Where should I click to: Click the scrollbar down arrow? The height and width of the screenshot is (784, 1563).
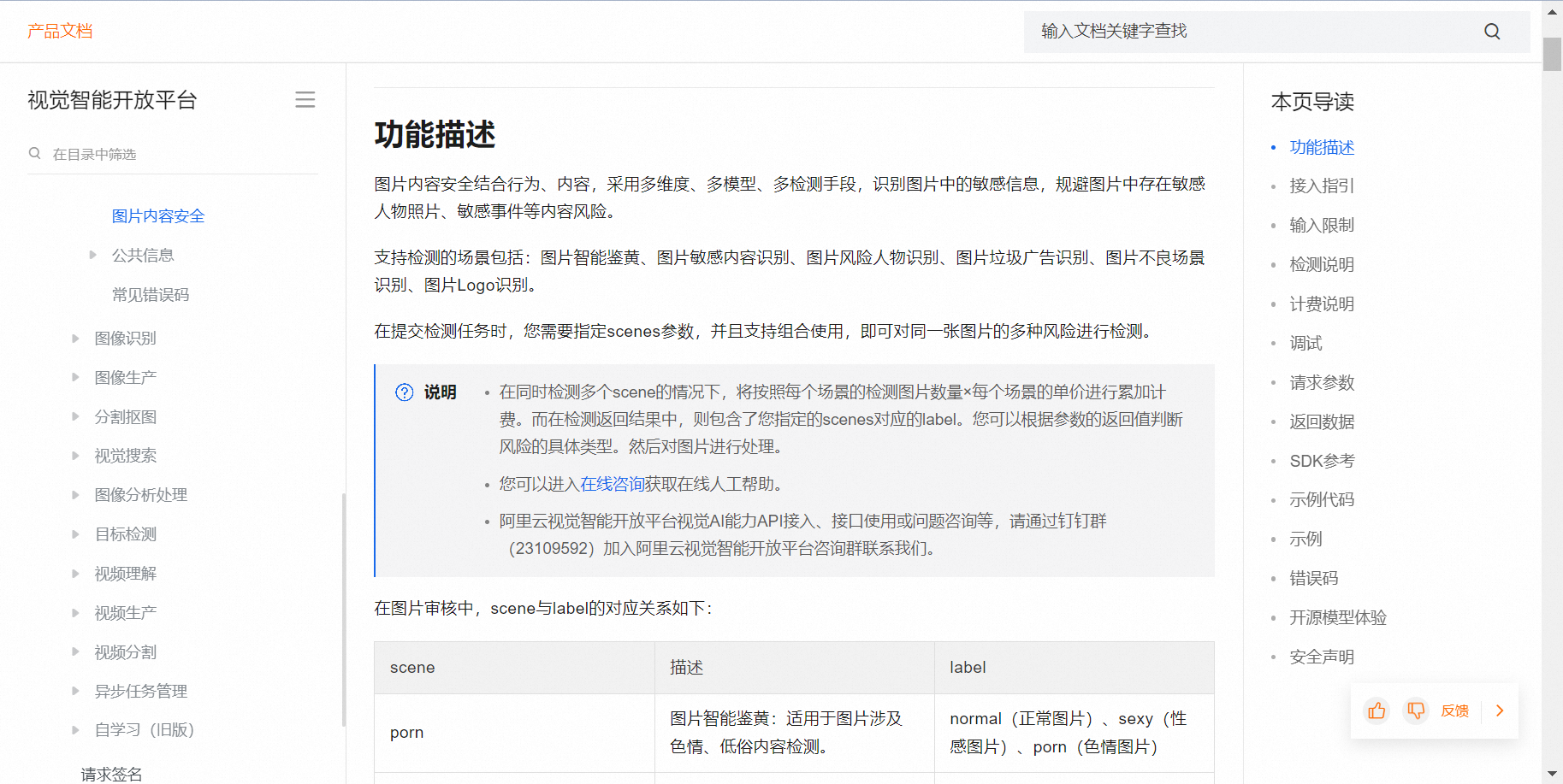(1552, 774)
